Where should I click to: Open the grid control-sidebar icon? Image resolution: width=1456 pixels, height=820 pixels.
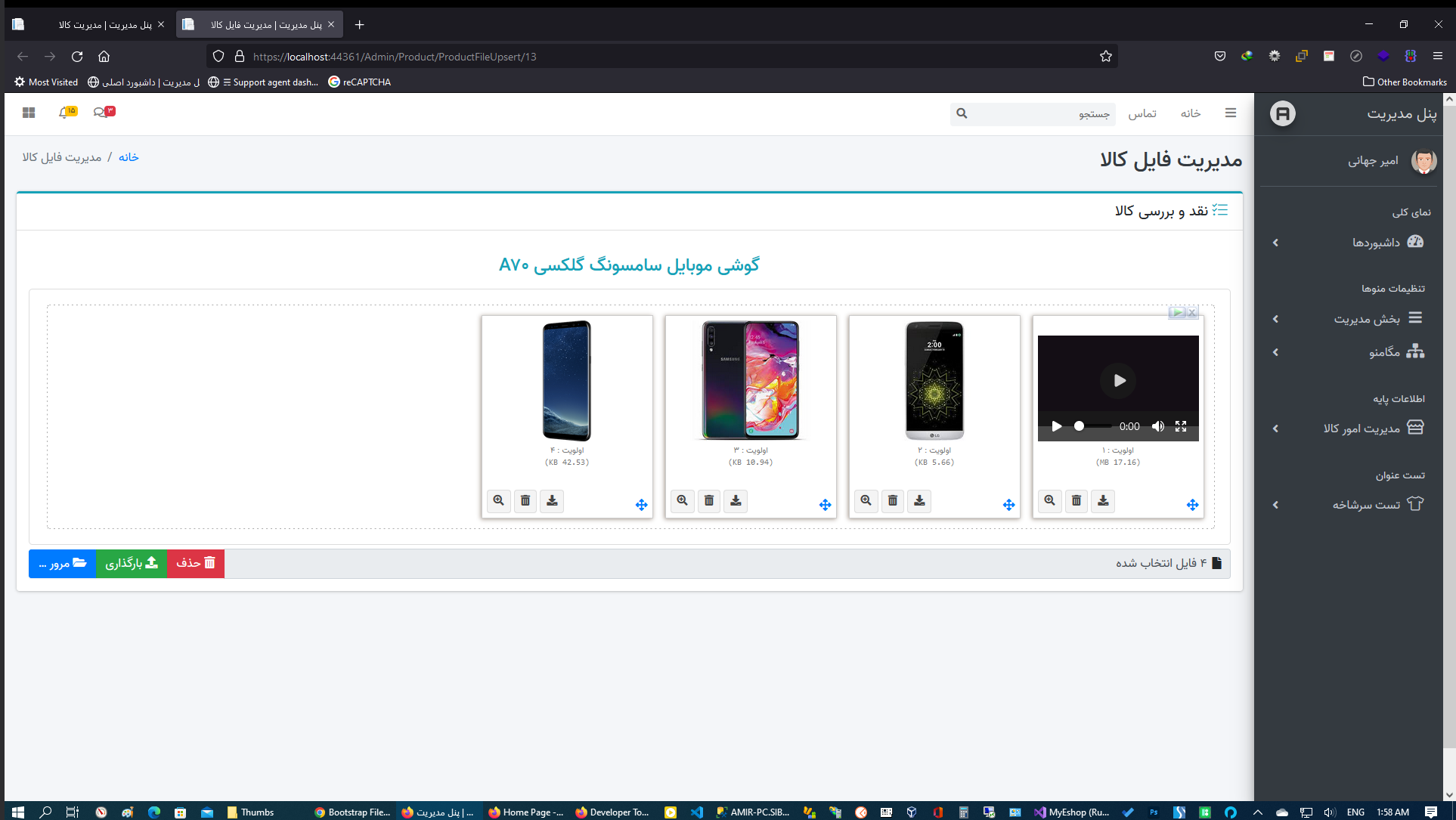(29, 113)
